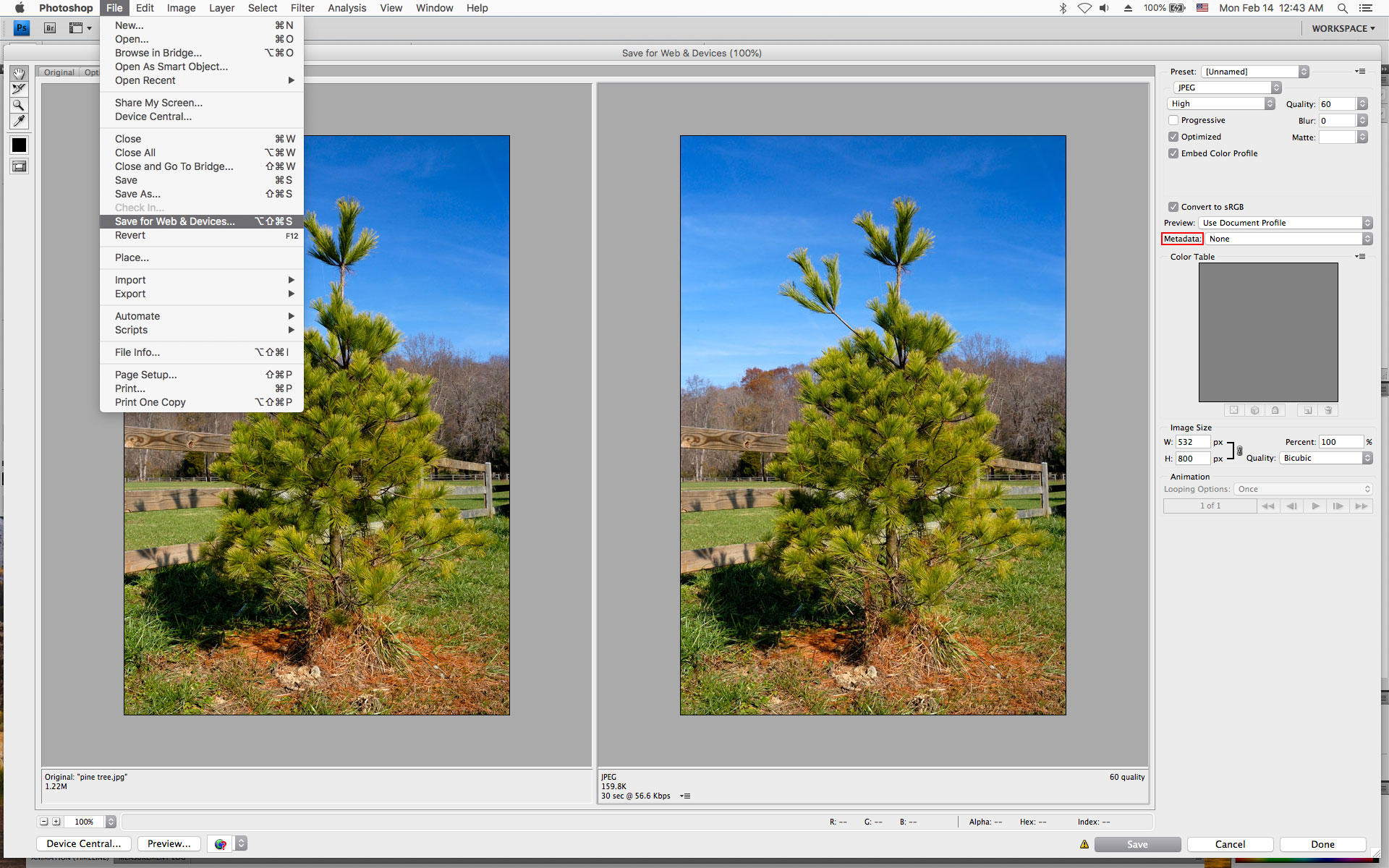Select the Zoom tool
1389x868 pixels.
(x=18, y=105)
